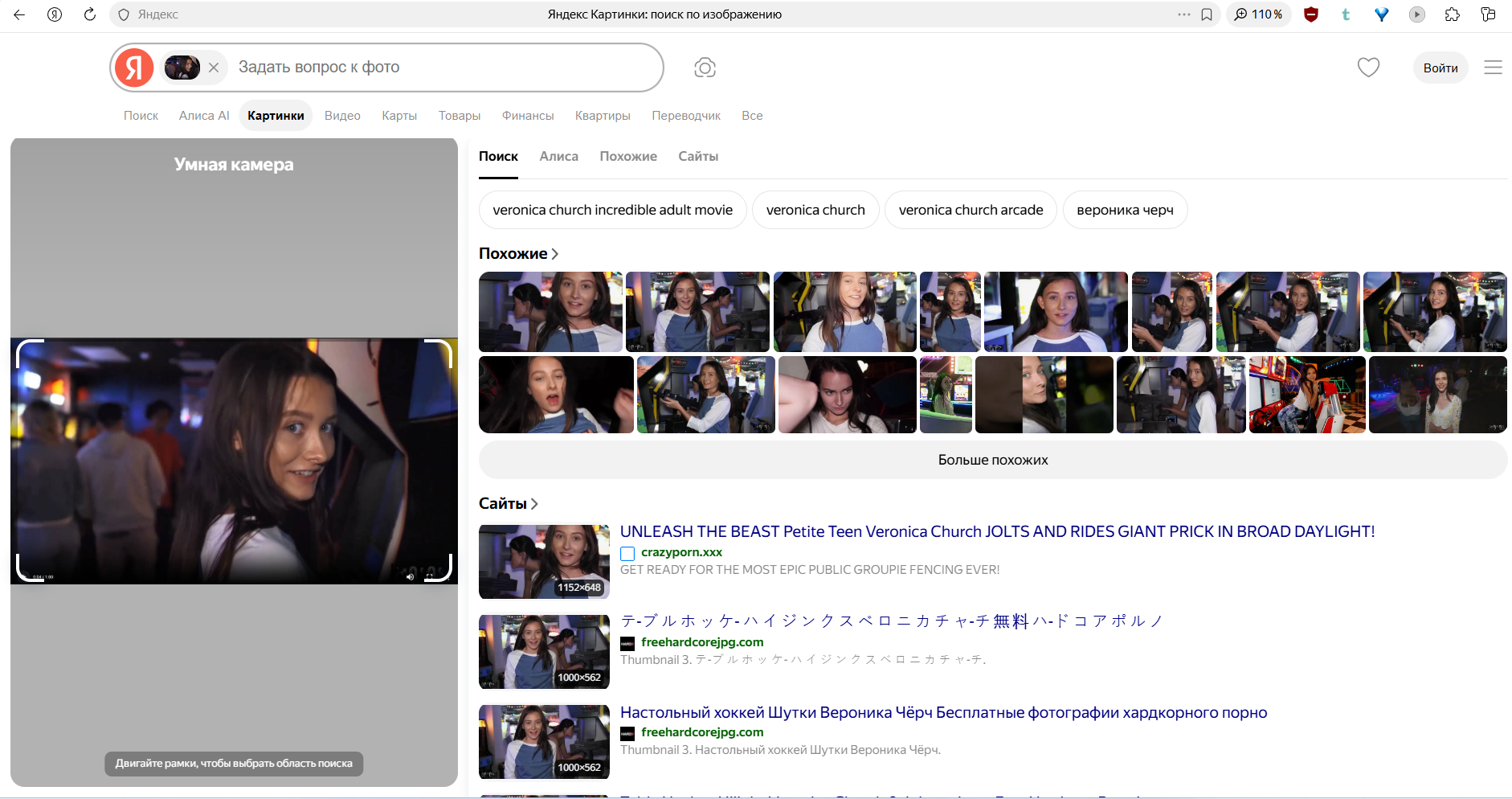
Task: Click the uploaded image chip in search box
Action: tap(182, 68)
